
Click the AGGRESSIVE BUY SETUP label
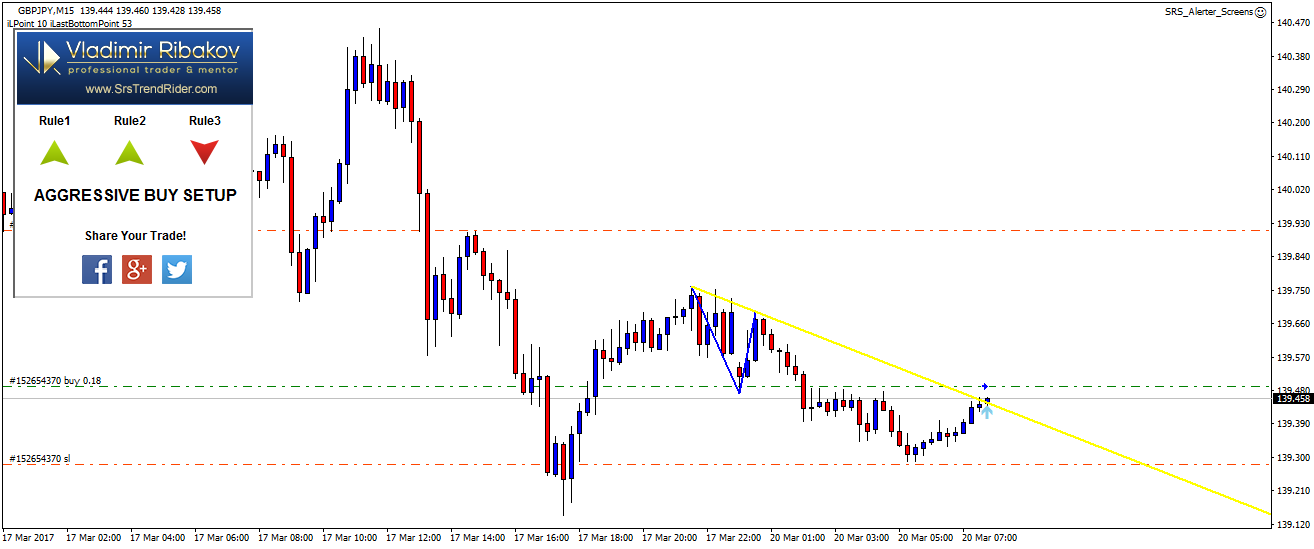click(135, 196)
